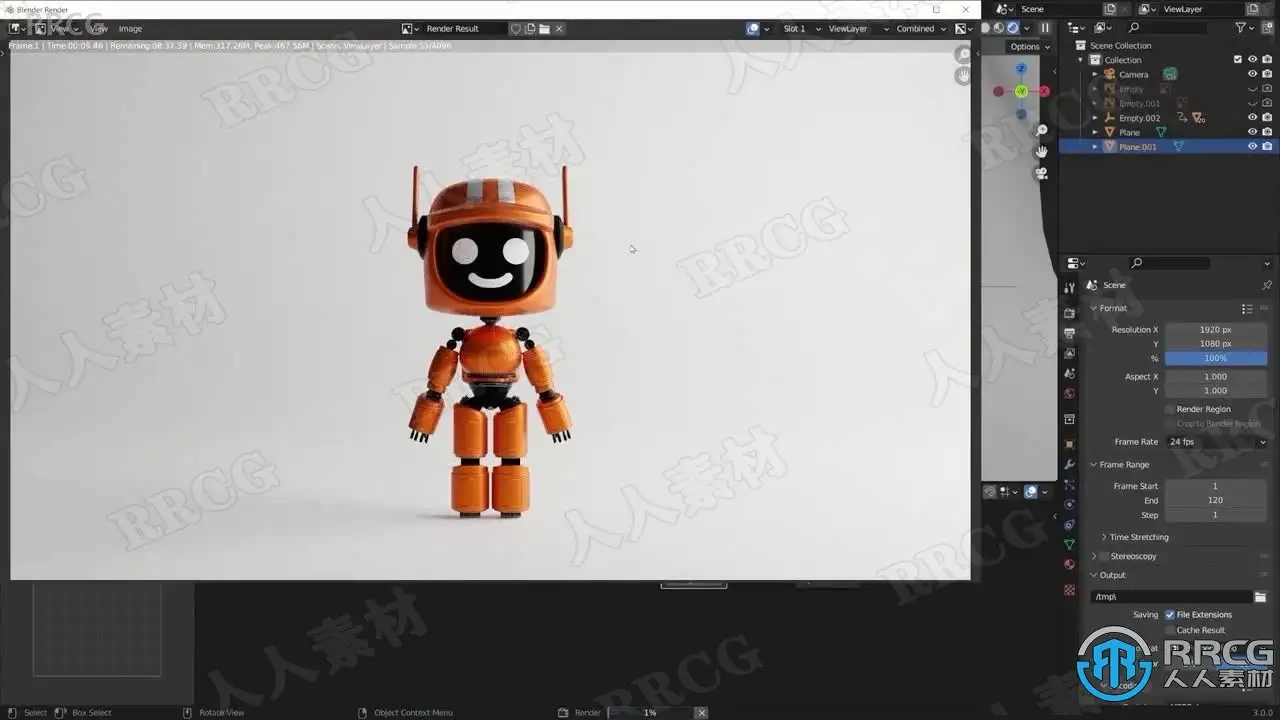Open the Slot 1 dropdown

(x=801, y=29)
